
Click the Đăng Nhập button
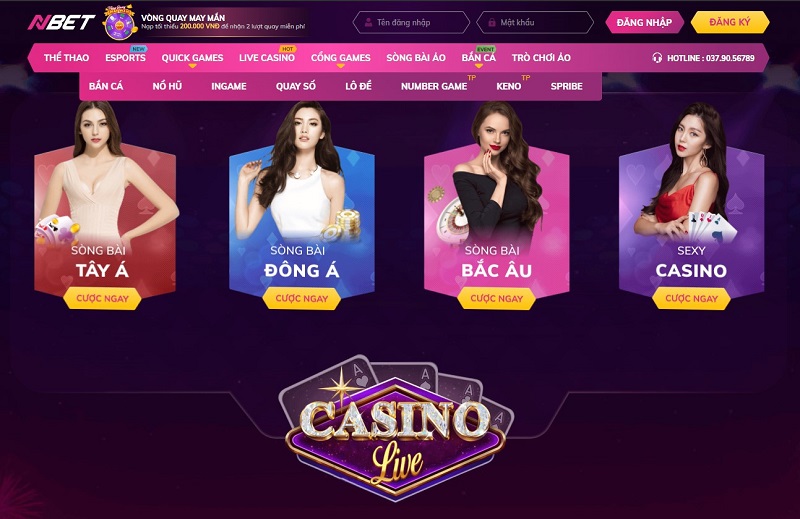(x=644, y=22)
